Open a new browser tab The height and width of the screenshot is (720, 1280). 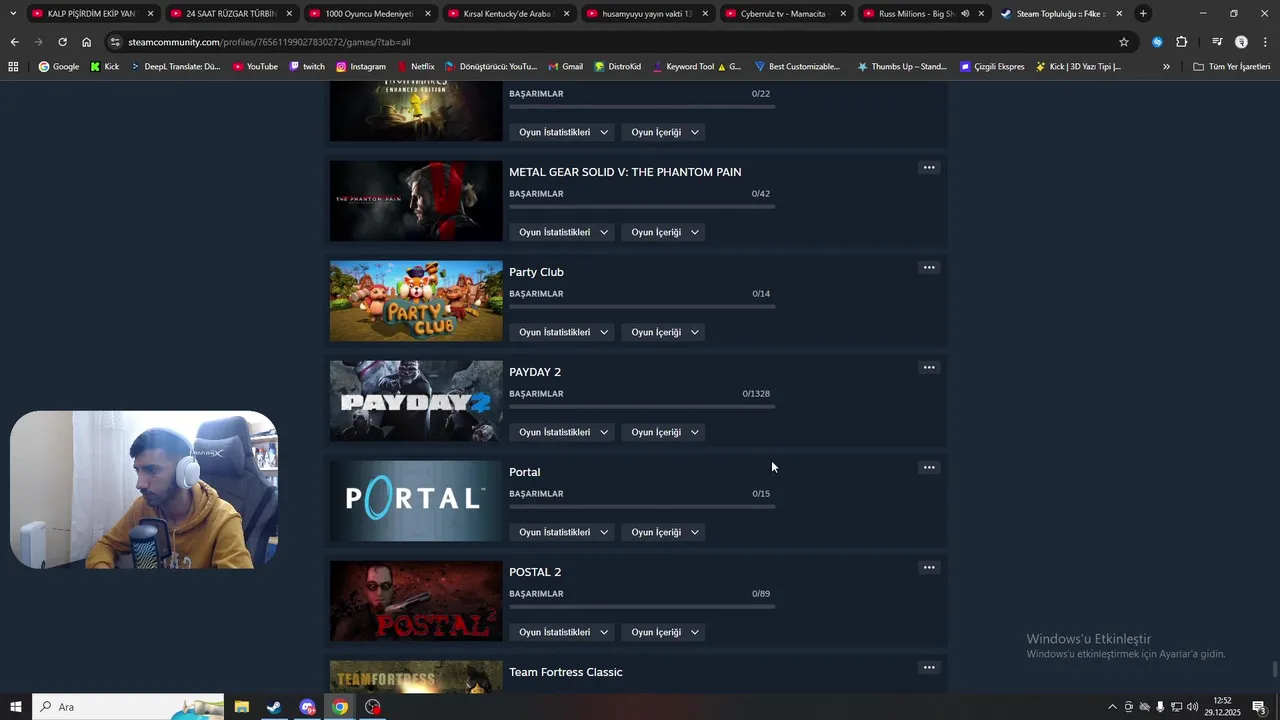(1143, 13)
